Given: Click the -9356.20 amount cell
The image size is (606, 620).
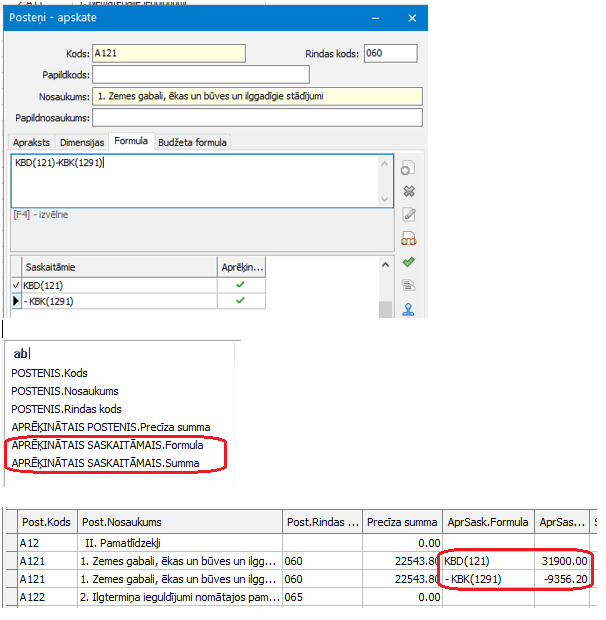Looking at the screenshot, I should coord(562,579).
